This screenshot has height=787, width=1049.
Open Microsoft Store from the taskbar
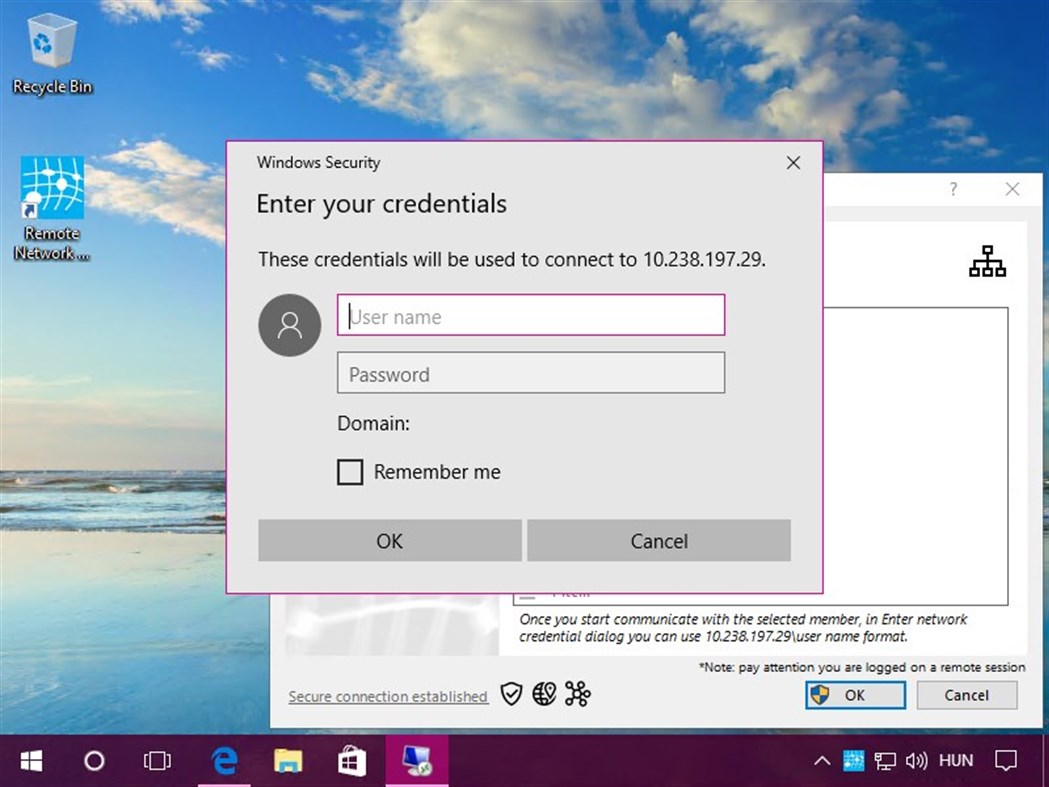click(350, 760)
